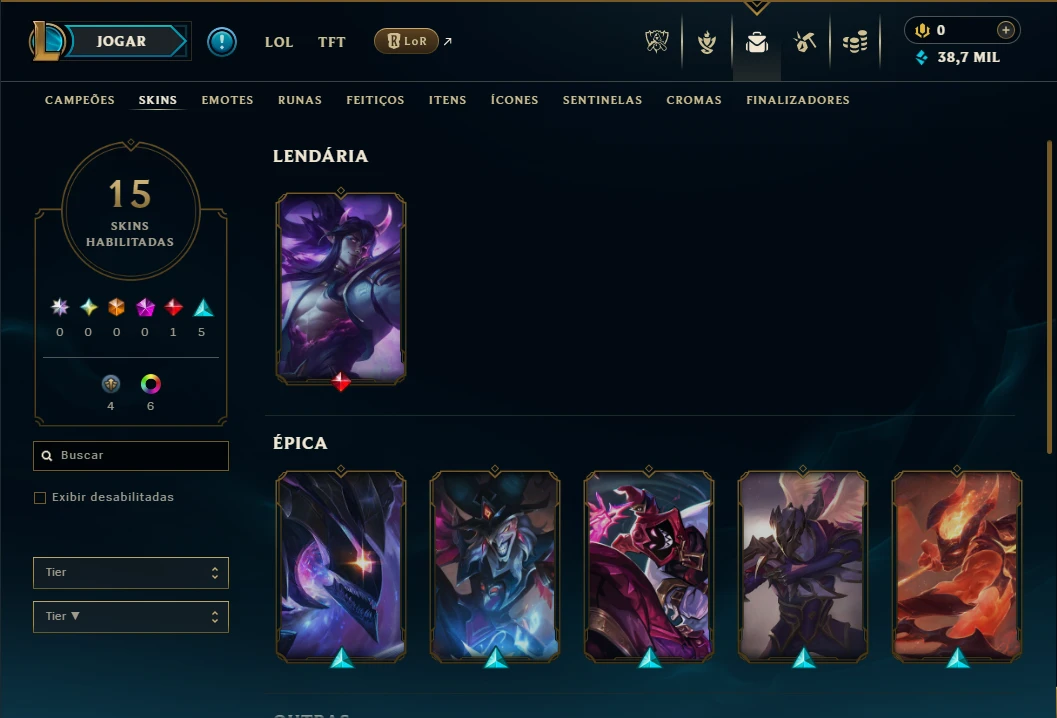Enable Exibir desabilitadas checkbox
Screen dimensions: 1057x718
tap(40, 498)
